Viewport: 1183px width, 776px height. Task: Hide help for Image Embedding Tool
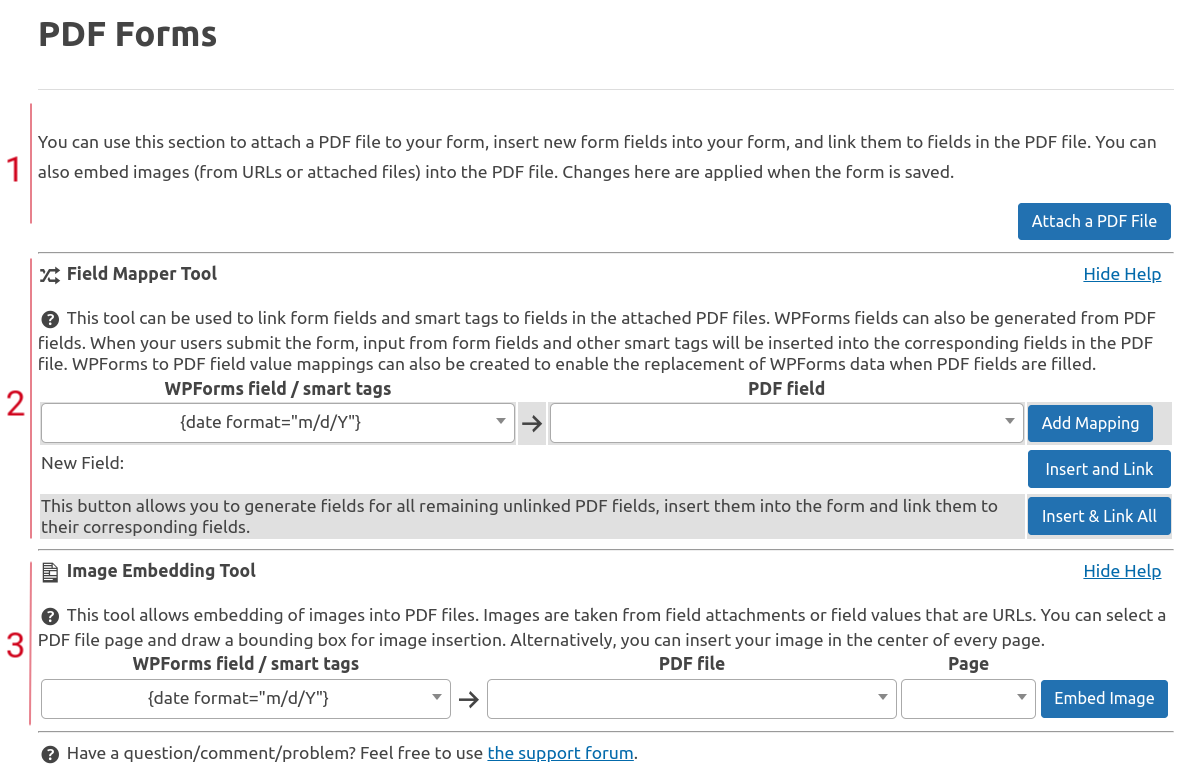(1122, 571)
